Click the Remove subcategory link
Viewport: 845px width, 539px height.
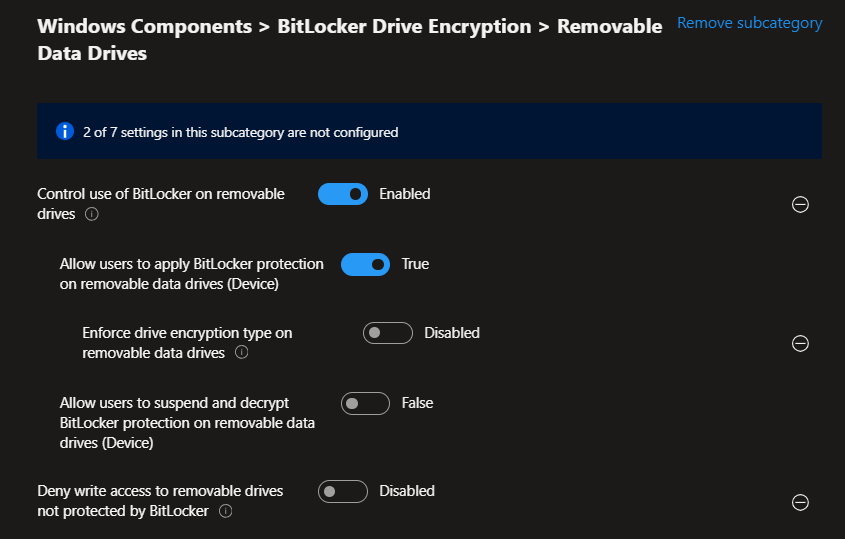pos(749,22)
